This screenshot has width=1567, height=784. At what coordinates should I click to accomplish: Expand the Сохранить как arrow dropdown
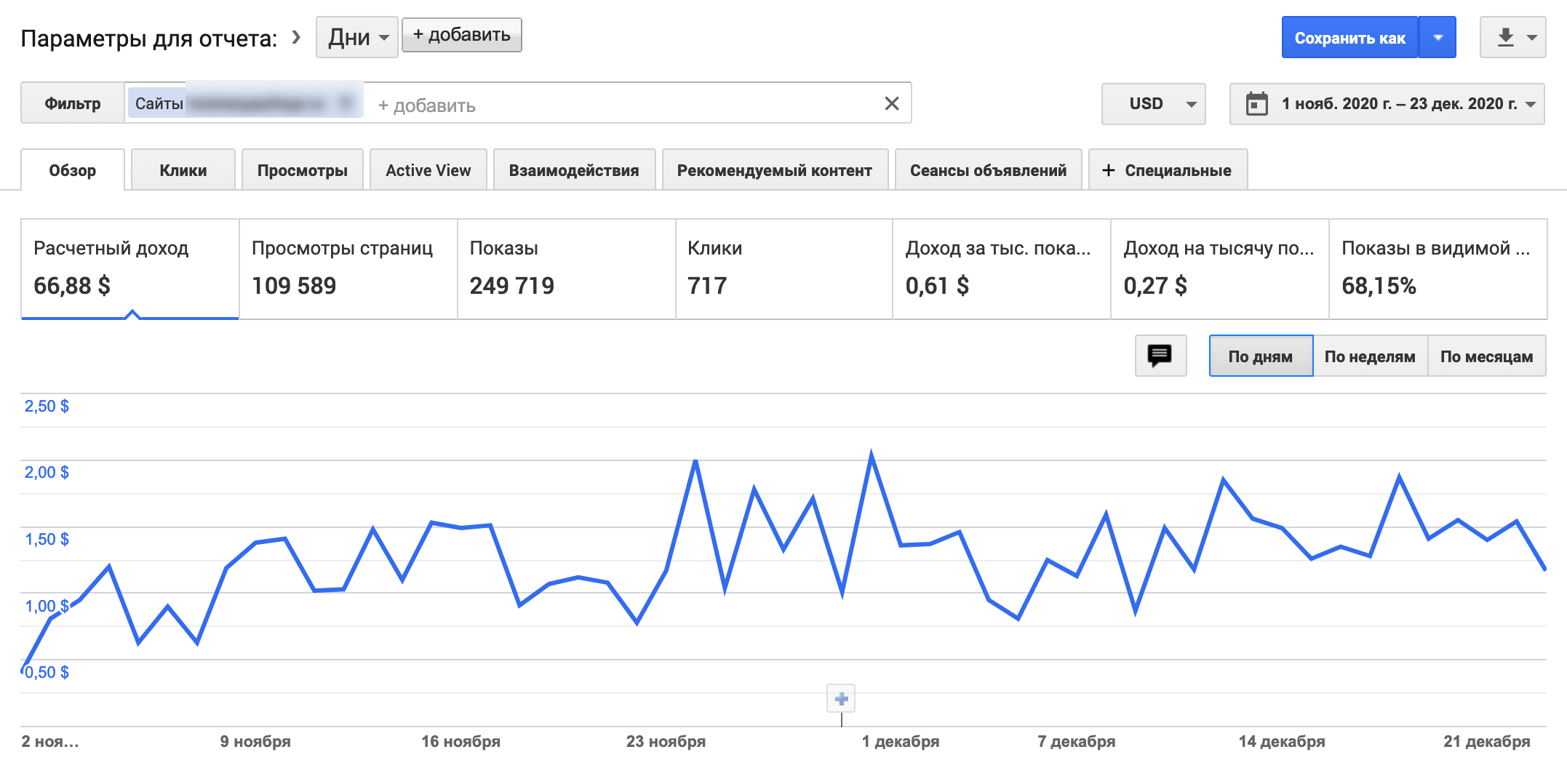tap(1438, 37)
